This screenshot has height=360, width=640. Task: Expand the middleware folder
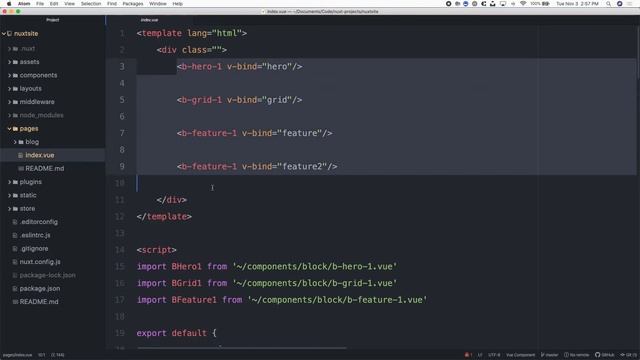pos(9,102)
